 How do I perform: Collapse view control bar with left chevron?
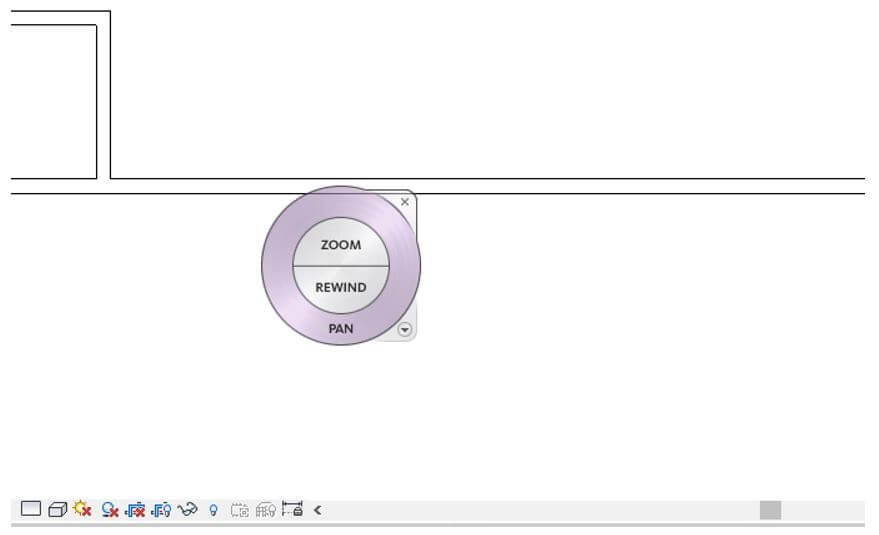317,510
